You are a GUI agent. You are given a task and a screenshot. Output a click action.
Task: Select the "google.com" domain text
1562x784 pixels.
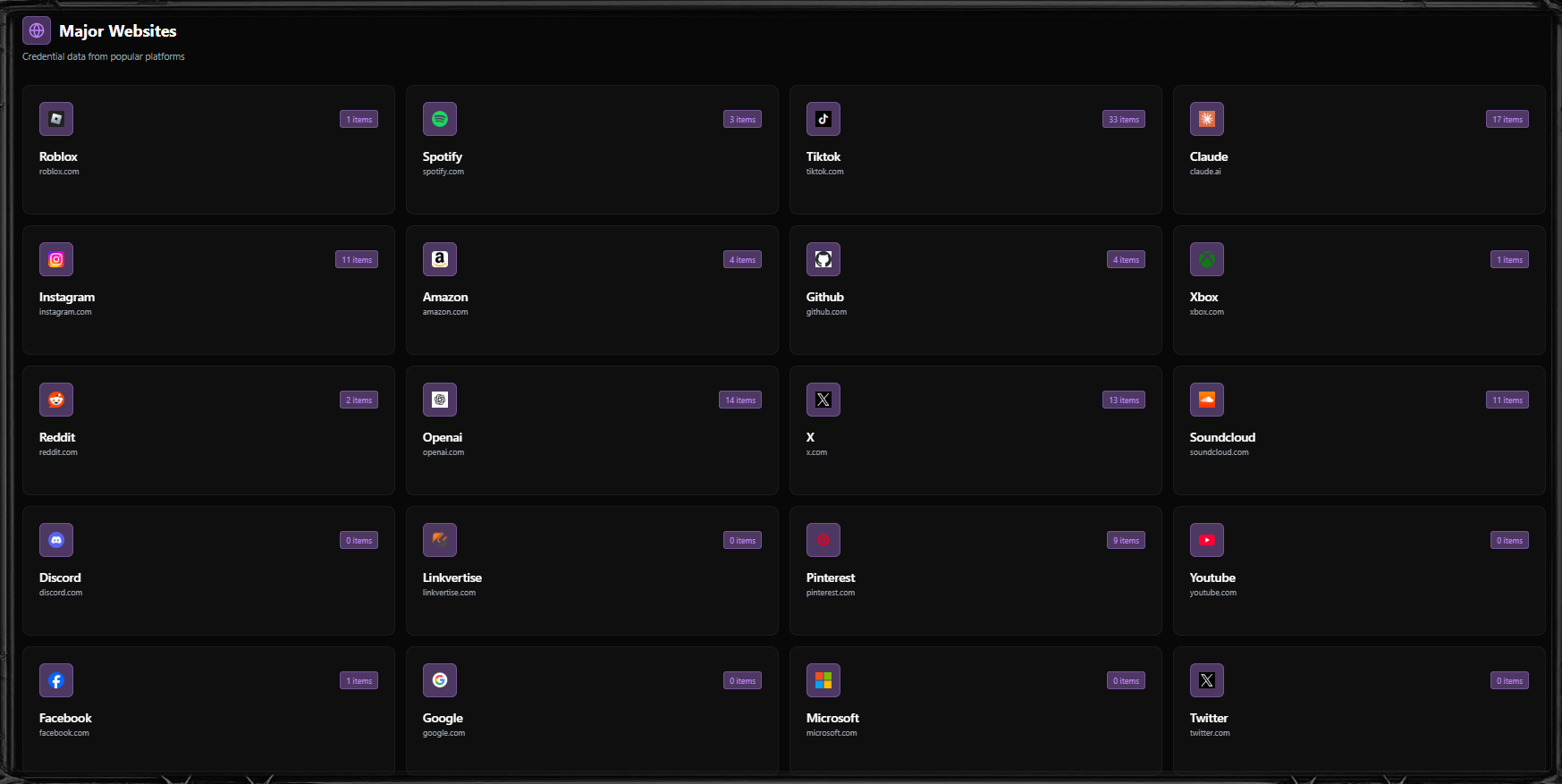[443, 733]
